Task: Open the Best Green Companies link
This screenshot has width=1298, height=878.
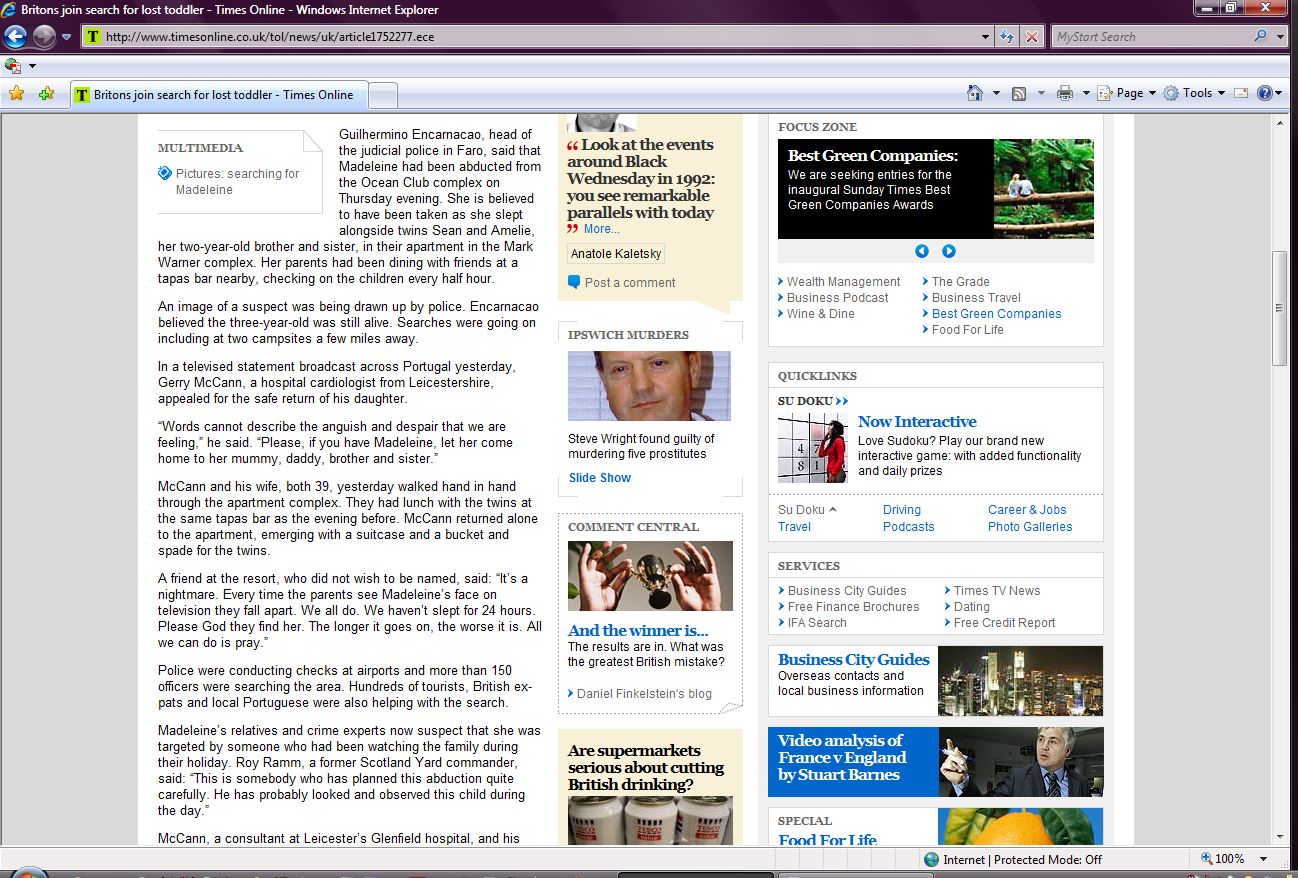Action: pos(996,314)
